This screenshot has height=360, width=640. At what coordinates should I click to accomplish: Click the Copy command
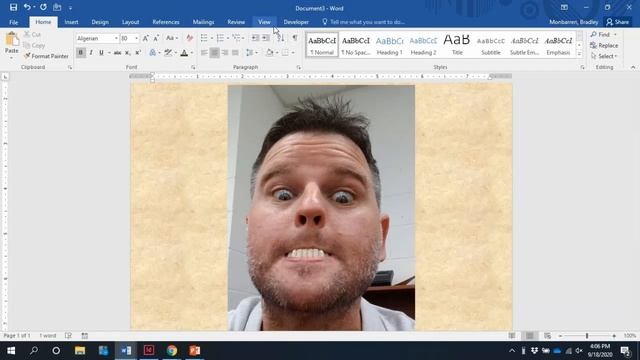point(34,45)
